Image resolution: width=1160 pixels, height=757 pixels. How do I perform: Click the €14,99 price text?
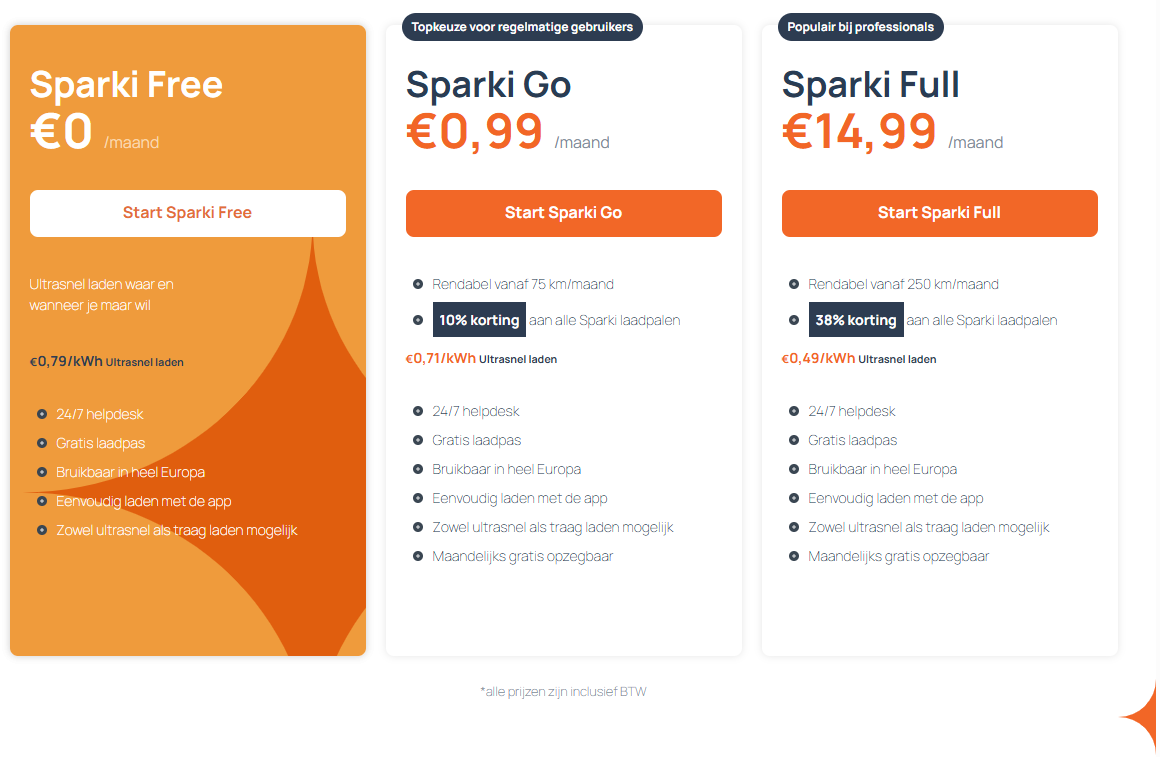coord(859,132)
